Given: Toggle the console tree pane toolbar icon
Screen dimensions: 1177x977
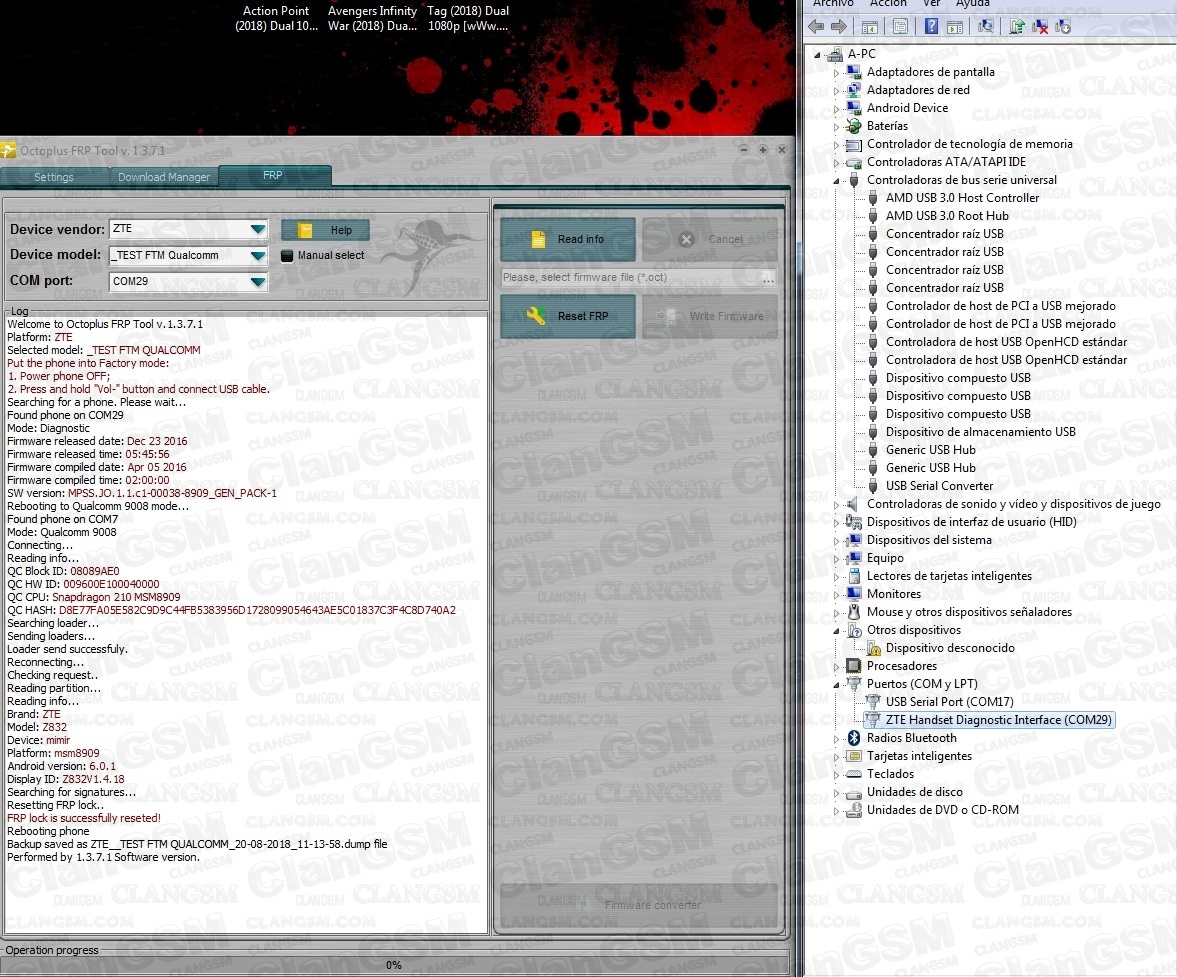Looking at the screenshot, I should click(869, 27).
